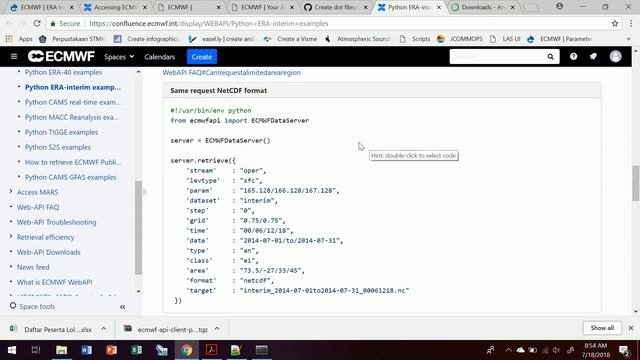Open Python TIGGE examples link
Image resolution: width=640 pixels, height=360 pixels.
tap(61, 132)
